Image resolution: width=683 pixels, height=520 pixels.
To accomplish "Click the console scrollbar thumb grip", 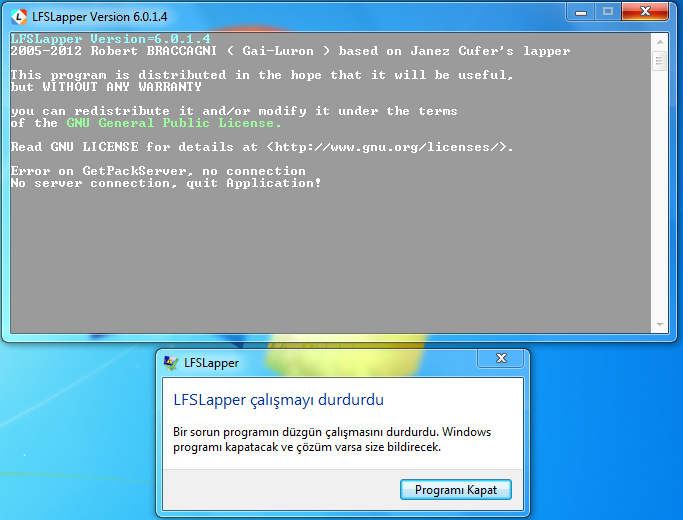I will pos(659,61).
